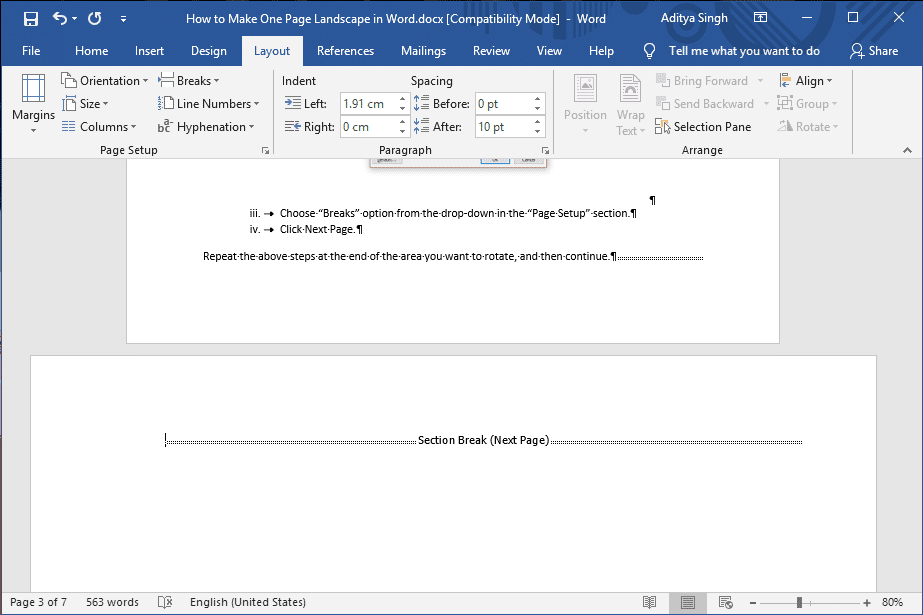
Task: Switch to Read Mode view in the status bar
Action: point(649,602)
